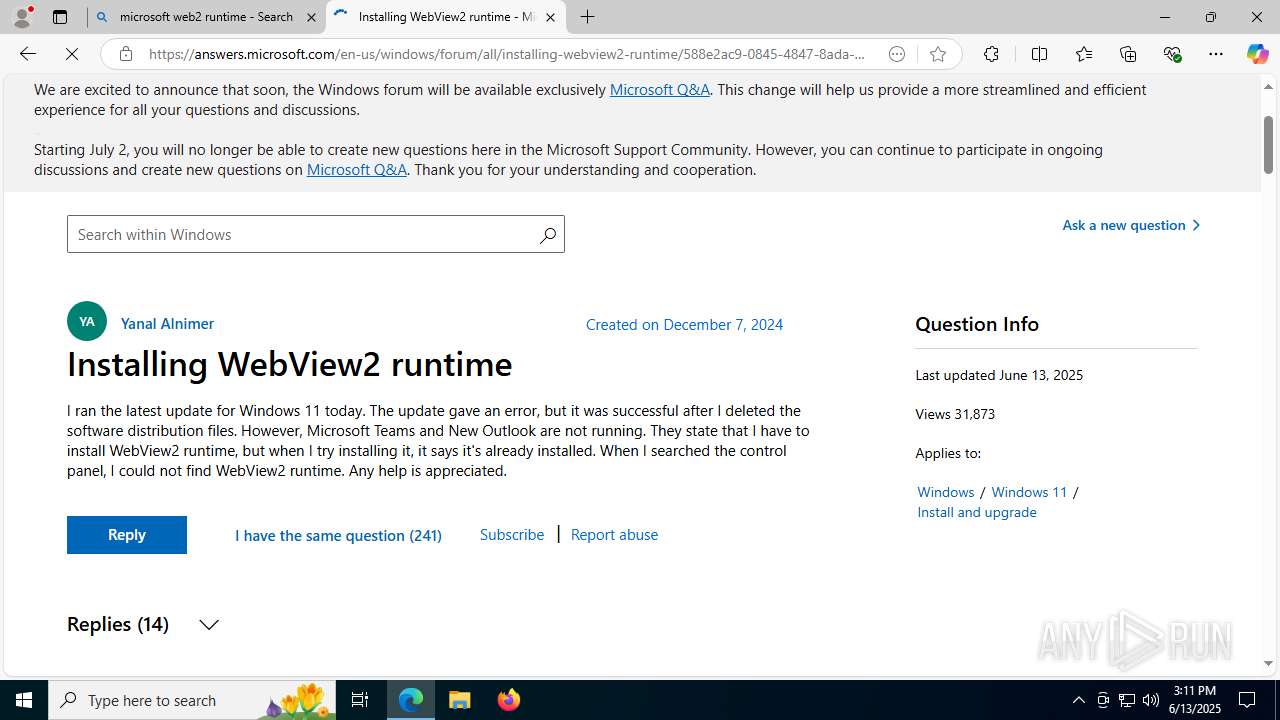Viewport: 1280px width, 720px height.
Task: Open the taskbar clock and date
Action: pyautogui.click(x=1194, y=700)
